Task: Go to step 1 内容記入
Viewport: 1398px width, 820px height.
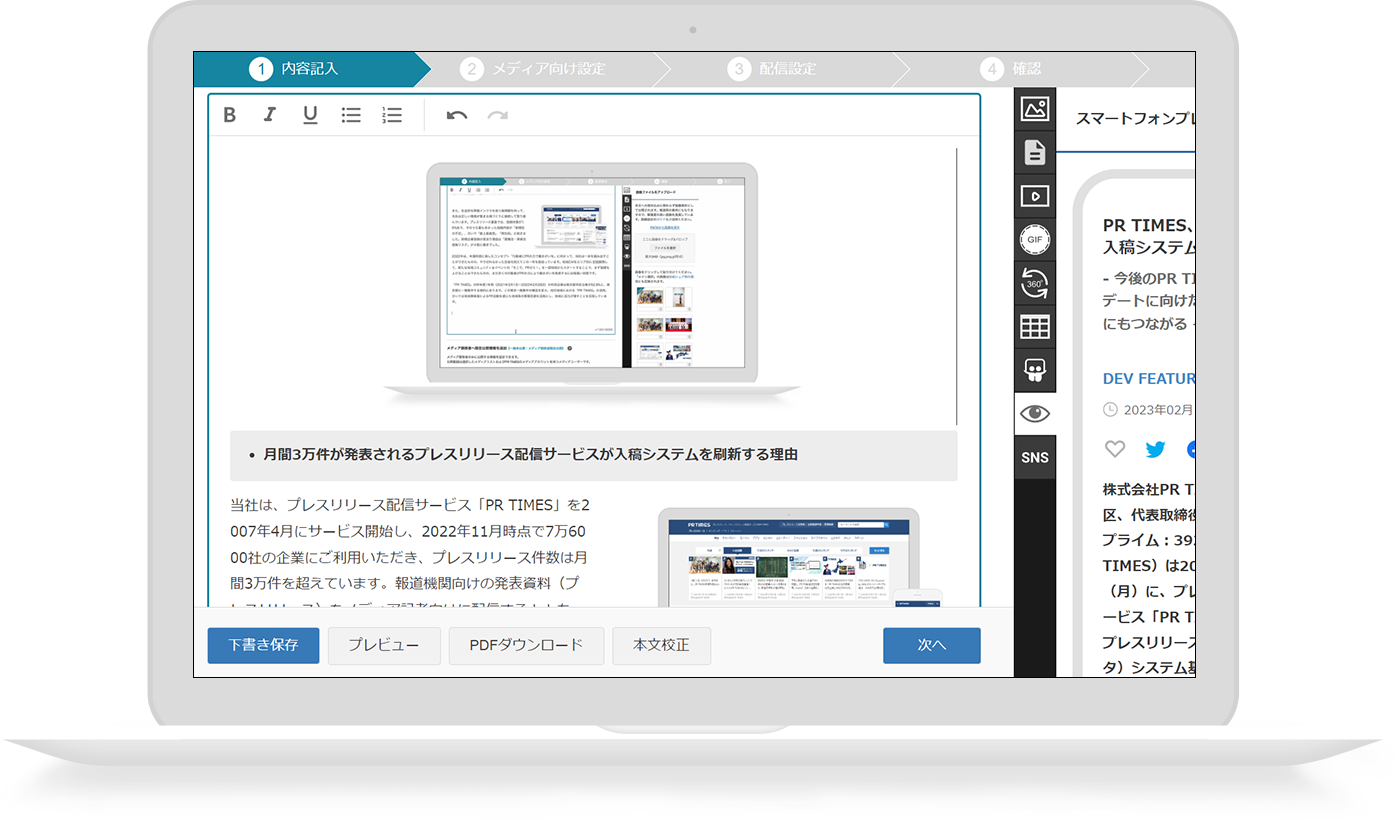Action: [311, 69]
